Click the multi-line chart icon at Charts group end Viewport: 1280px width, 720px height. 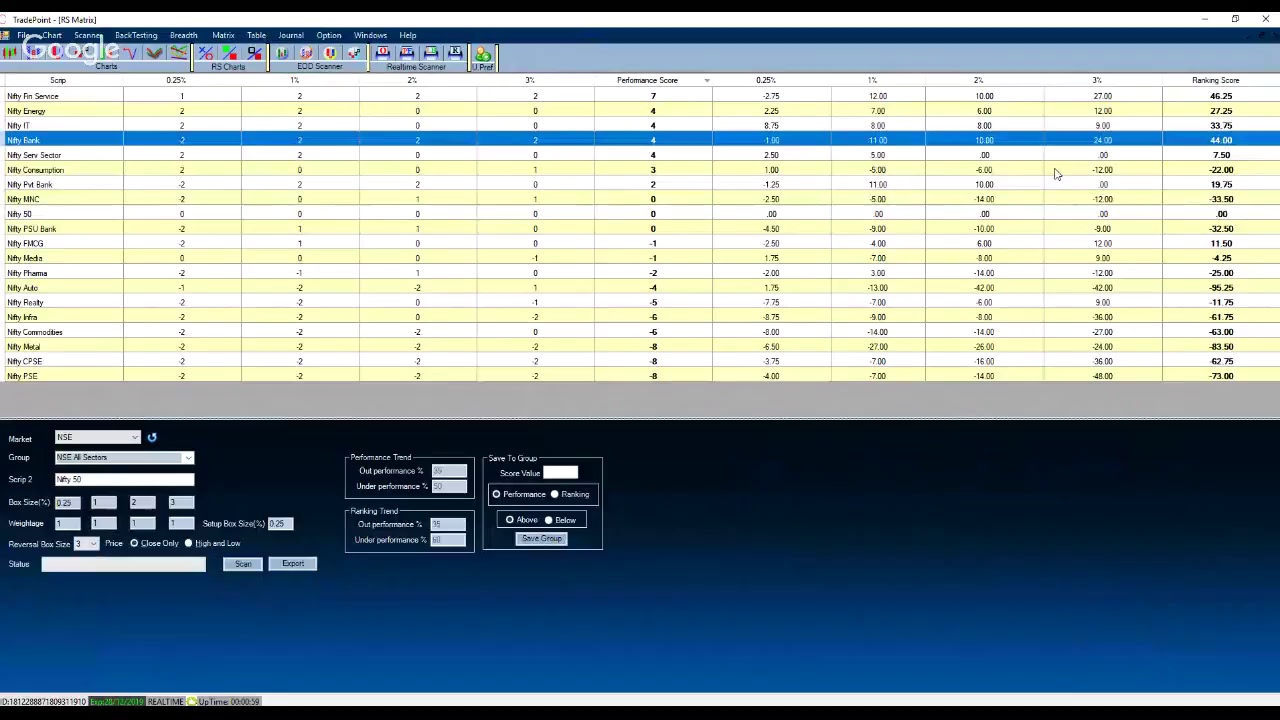coord(178,53)
